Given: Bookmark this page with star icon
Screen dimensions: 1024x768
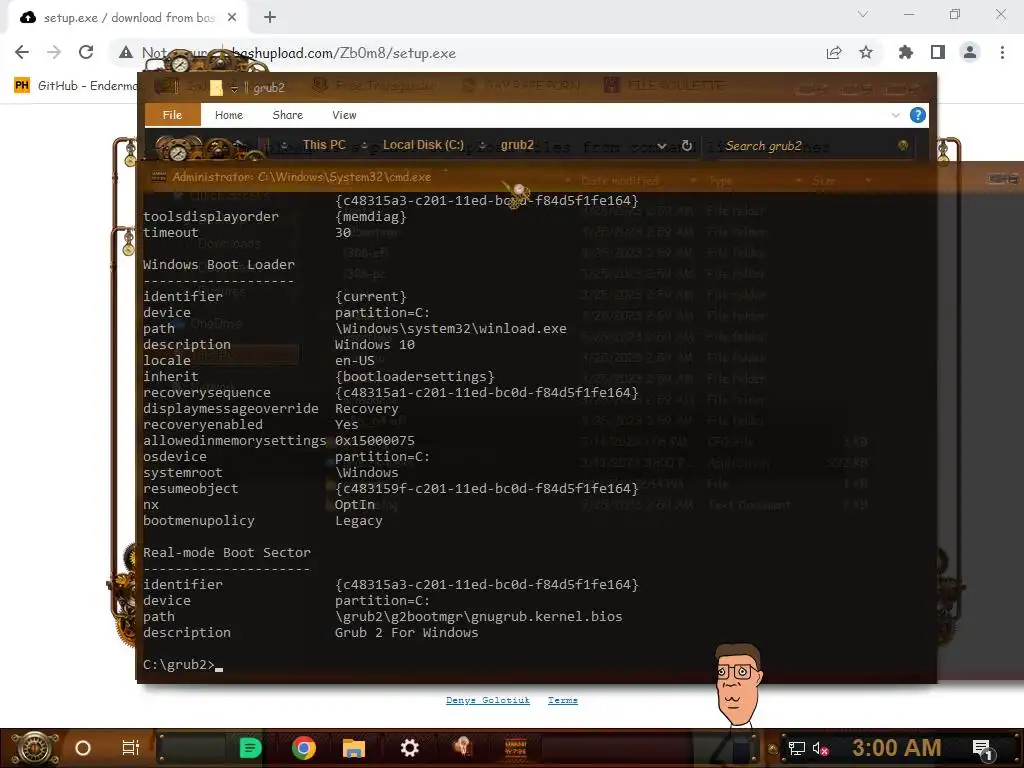Looking at the screenshot, I should 866,53.
